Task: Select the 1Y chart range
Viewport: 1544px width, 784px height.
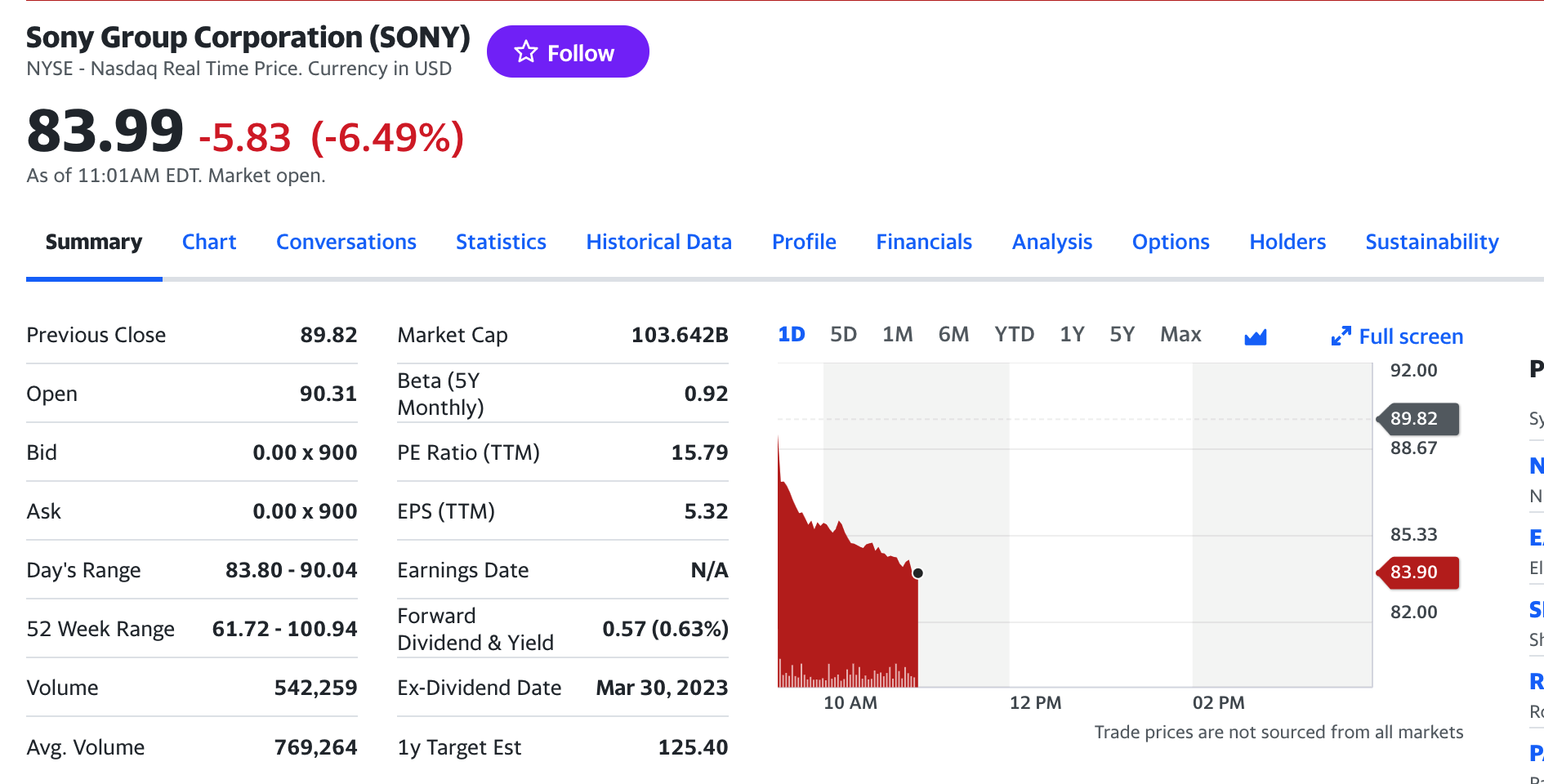Action: 1072,334
